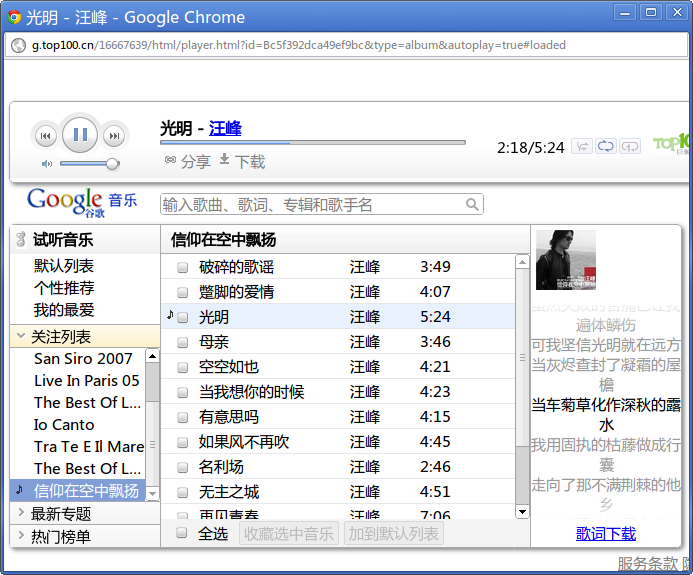Pause the playing song
The width and height of the screenshot is (693, 575).
pyautogui.click(x=80, y=134)
